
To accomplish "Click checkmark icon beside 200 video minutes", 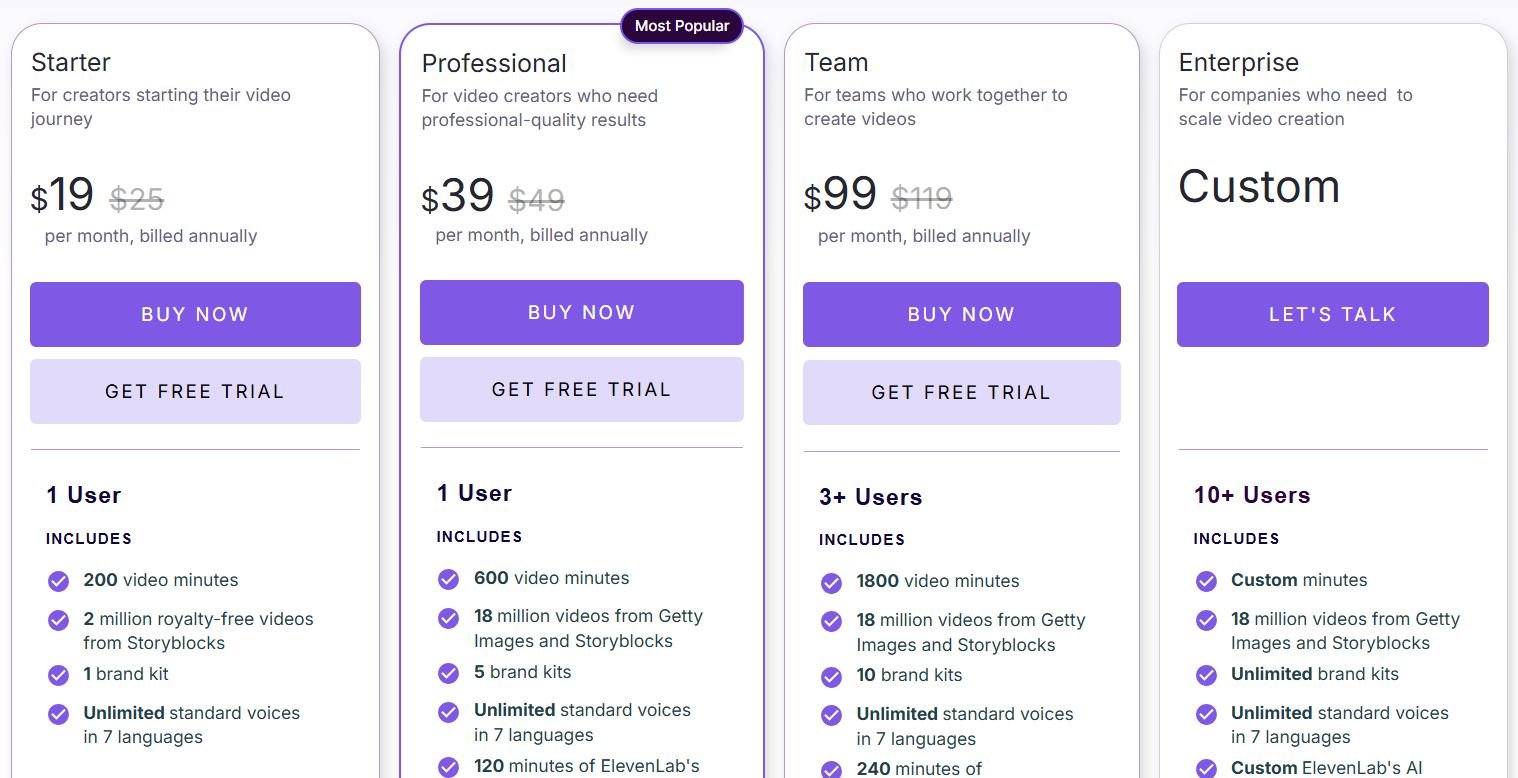I will [x=58, y=581].
